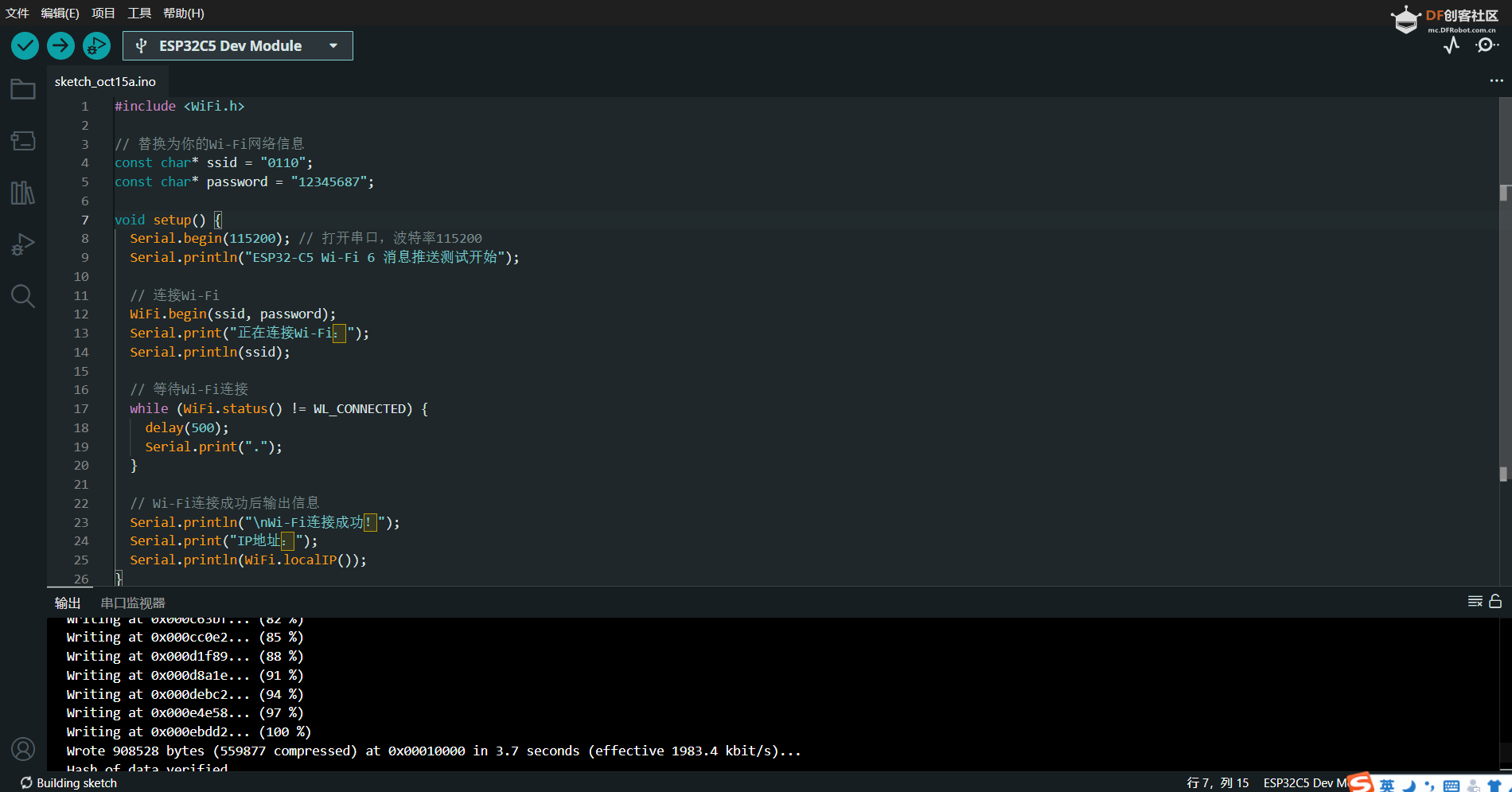The width and height of the screenshot is (1512, 792).
Task: Click the user account profile icon
Action: (x=22, y=749)
